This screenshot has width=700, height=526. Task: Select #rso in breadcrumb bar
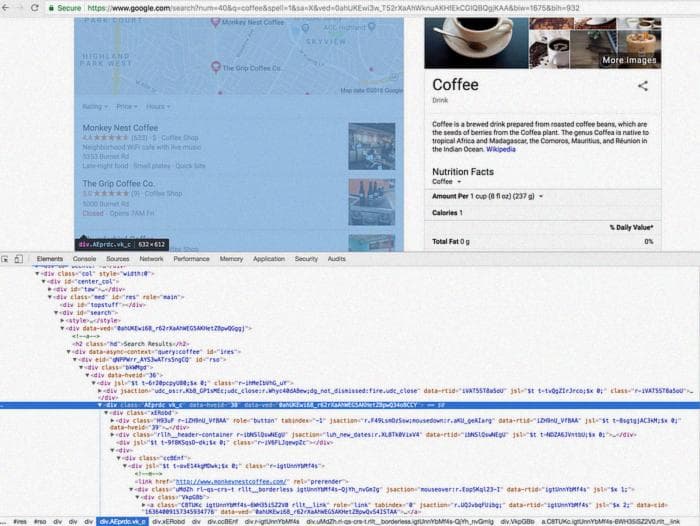pyautogui.click(x=40, y=522)
